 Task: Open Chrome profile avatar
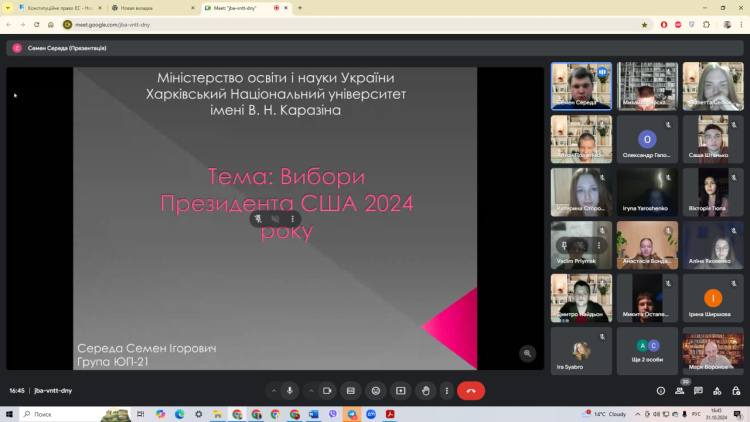point(727,25)
